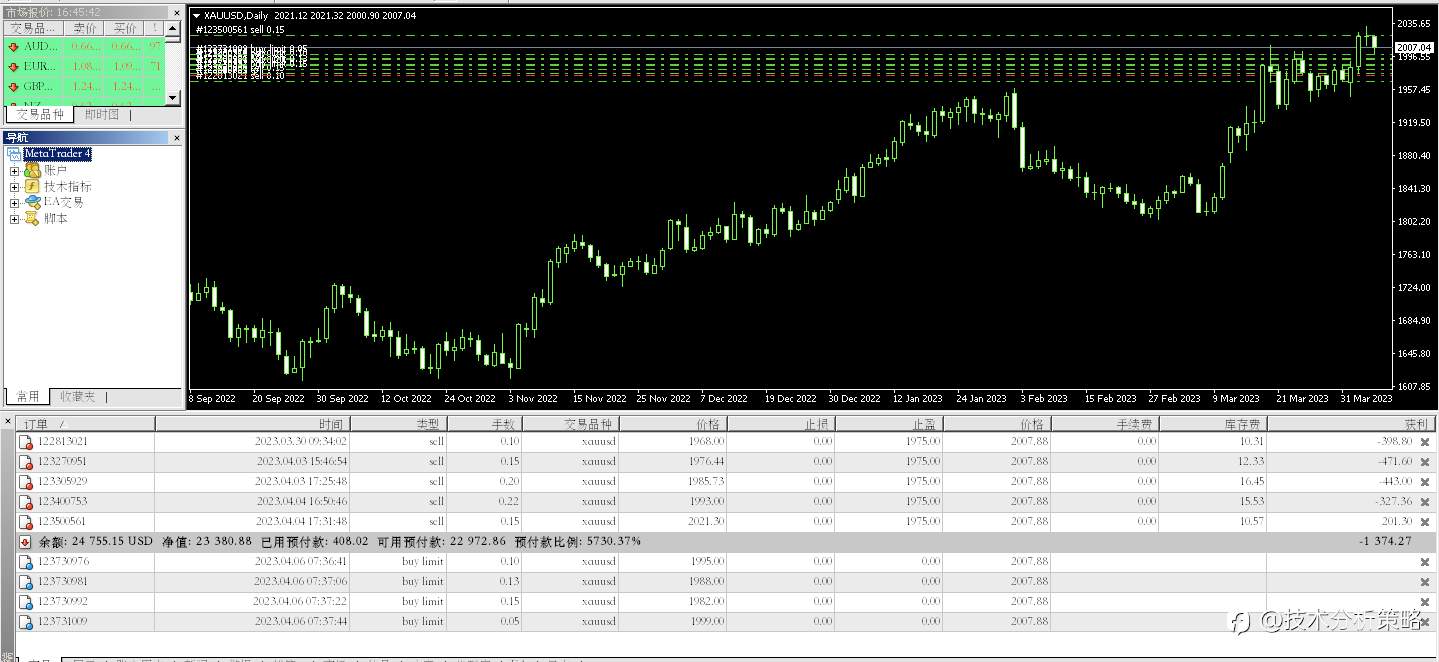Click the 止损 column header
The width and height of the screenshot is (1439, 662).
[780, 424]
